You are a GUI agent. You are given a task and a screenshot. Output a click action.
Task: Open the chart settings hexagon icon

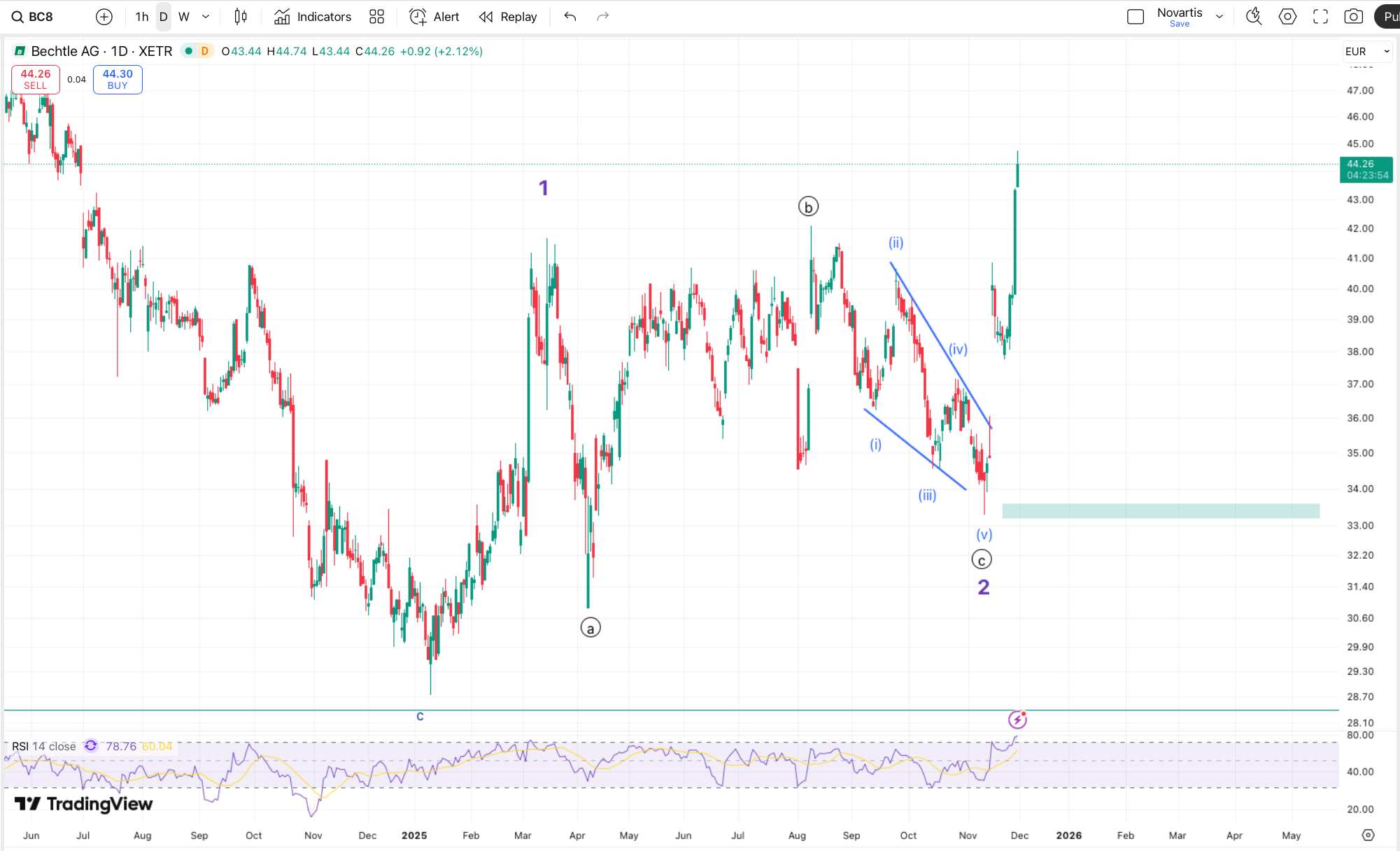pos(1287,17)
